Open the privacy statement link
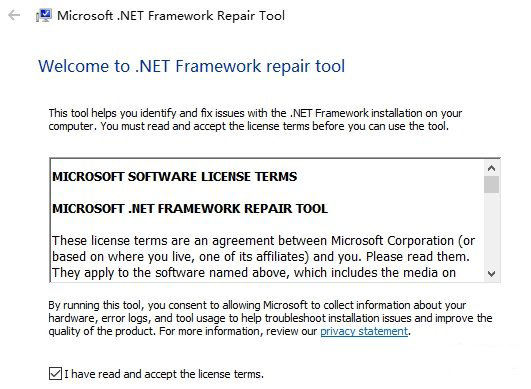 [364, 331]
